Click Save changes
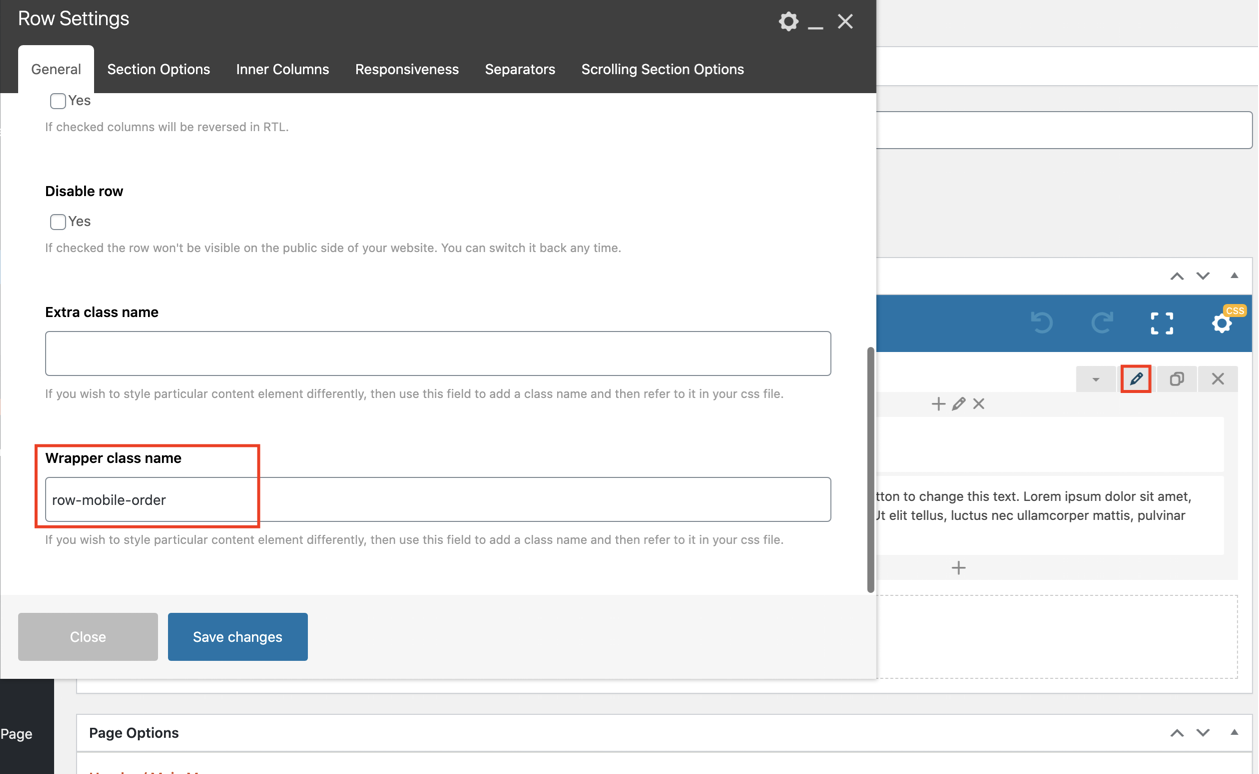The height and width of the screenshot is (774, 1259). pos(238,637)
